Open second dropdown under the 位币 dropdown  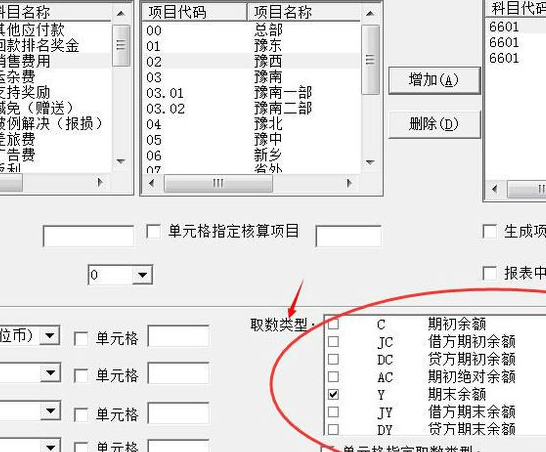pos(50,373)
